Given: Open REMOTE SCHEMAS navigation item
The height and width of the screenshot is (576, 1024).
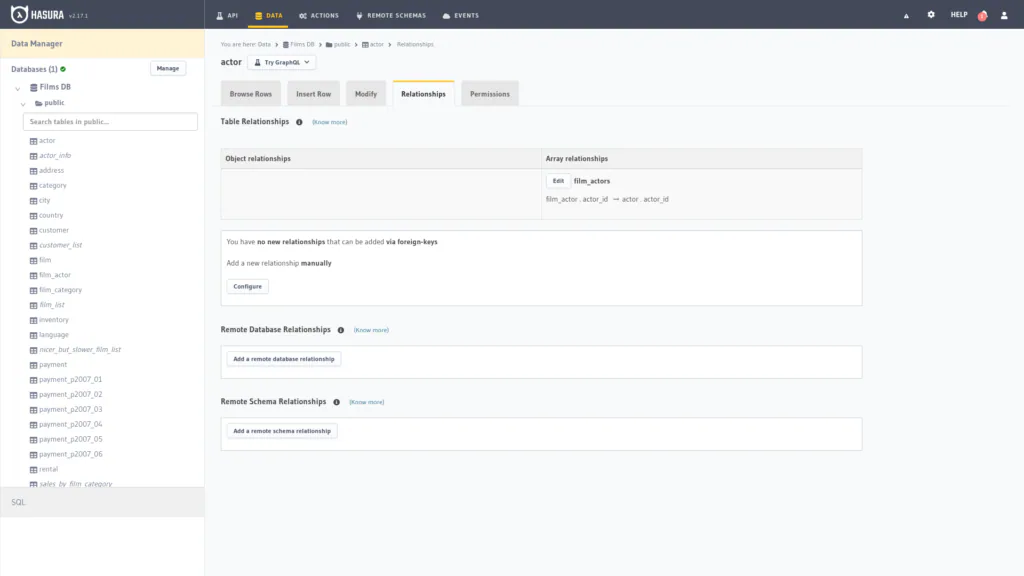Looking at the screenshot, I should [x=391, y=15].
